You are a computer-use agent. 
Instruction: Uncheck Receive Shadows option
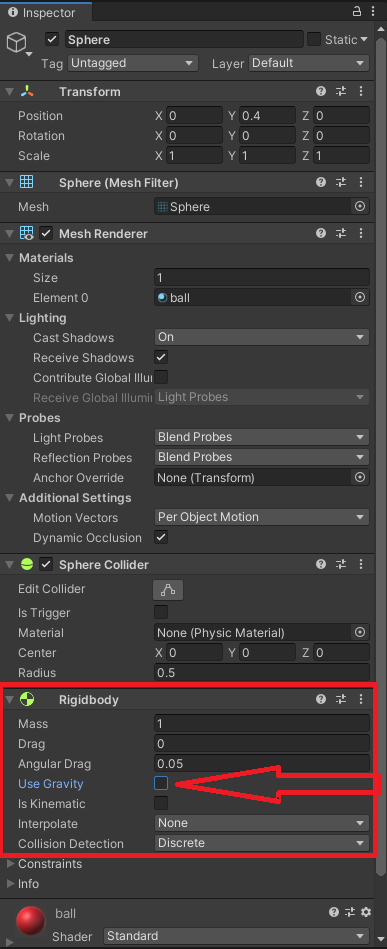(x=161, y=357)
